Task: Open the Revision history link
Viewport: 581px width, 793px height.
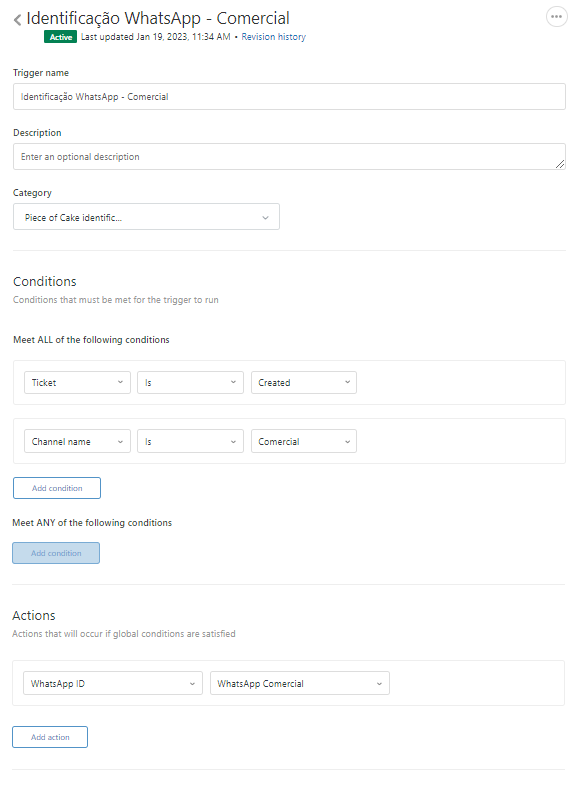Action: tap(274, 37)
